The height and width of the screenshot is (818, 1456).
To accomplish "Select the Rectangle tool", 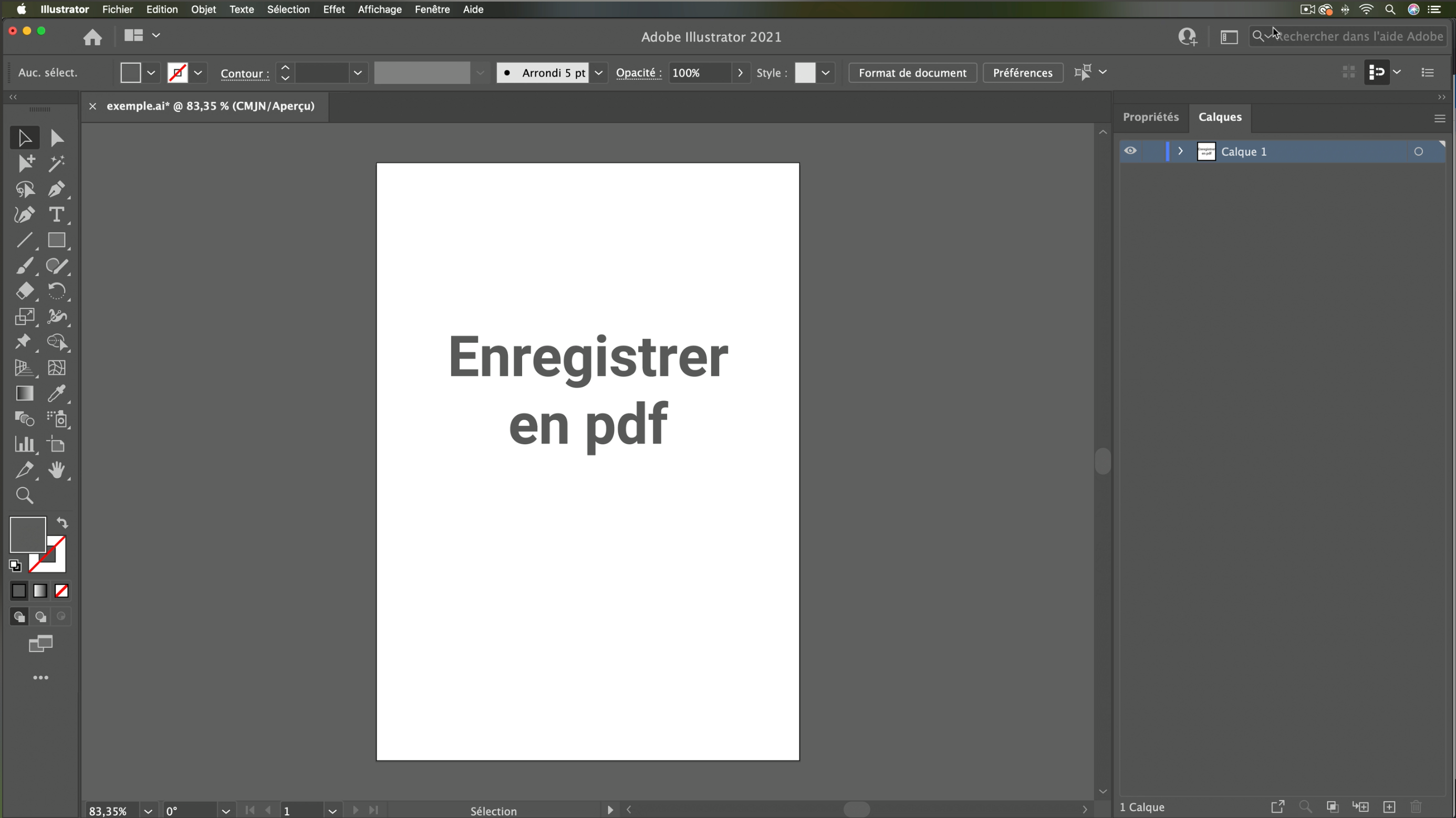I will [57, 241].
